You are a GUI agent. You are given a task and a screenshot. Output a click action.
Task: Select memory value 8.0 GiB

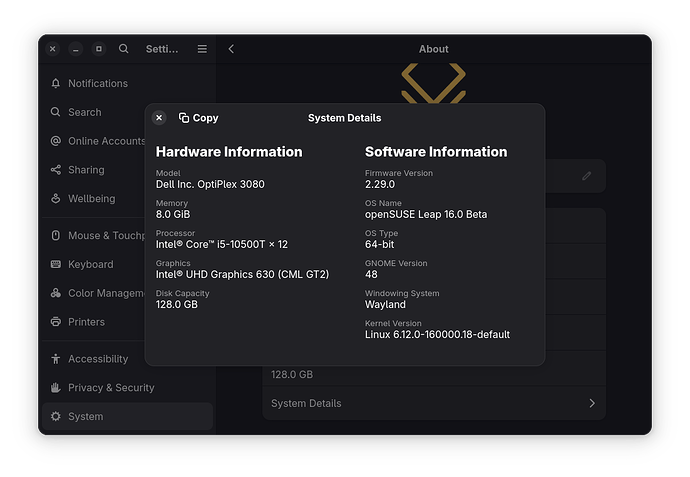173,214
